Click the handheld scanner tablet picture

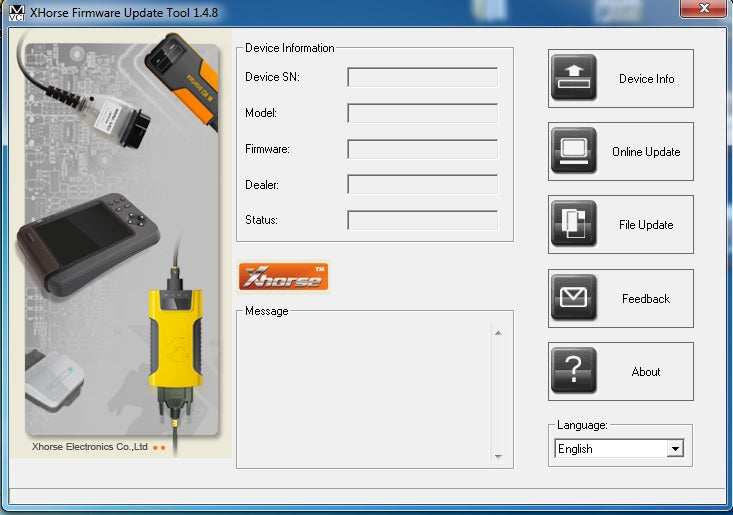(x=88, y=244)
